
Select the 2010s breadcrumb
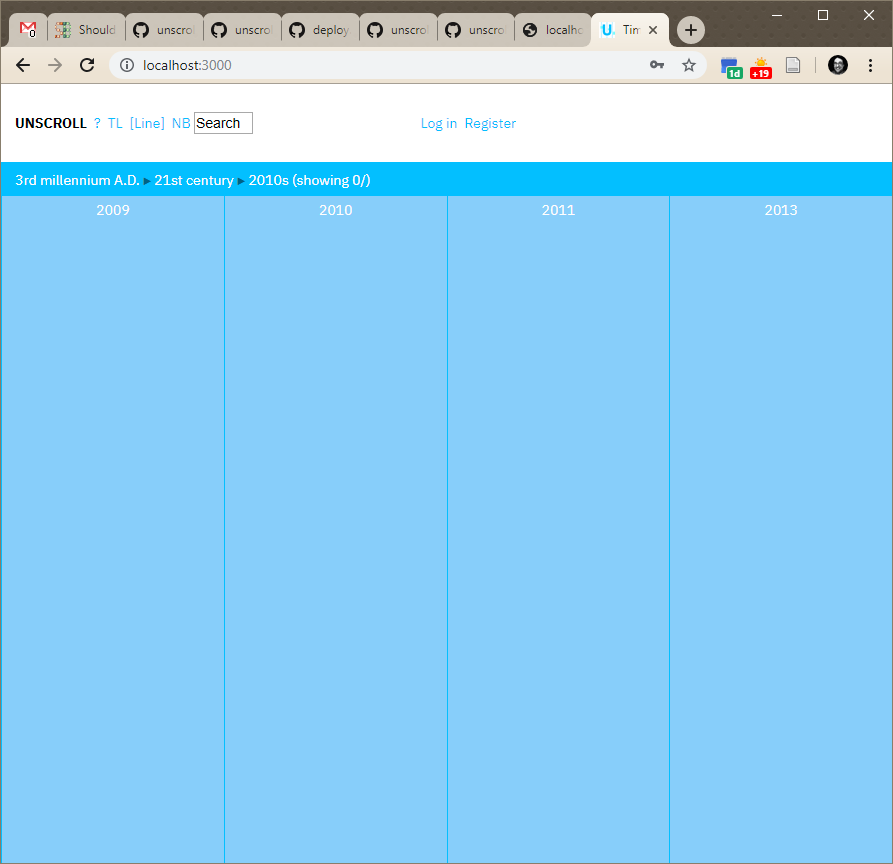pyautogui.click(x=269, y=181)
